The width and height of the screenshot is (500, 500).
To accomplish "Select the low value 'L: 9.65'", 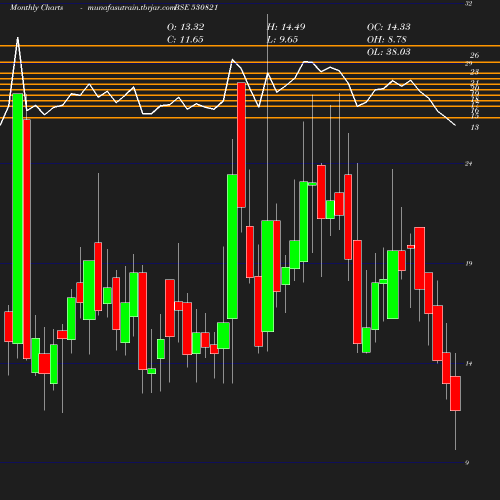I will pos(283,39).
